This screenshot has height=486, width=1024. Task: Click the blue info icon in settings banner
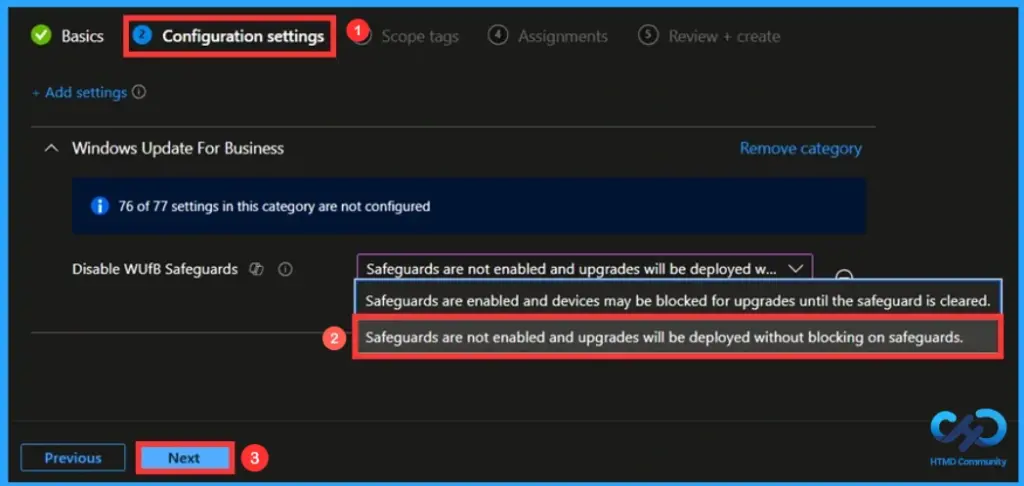[99, 206]
